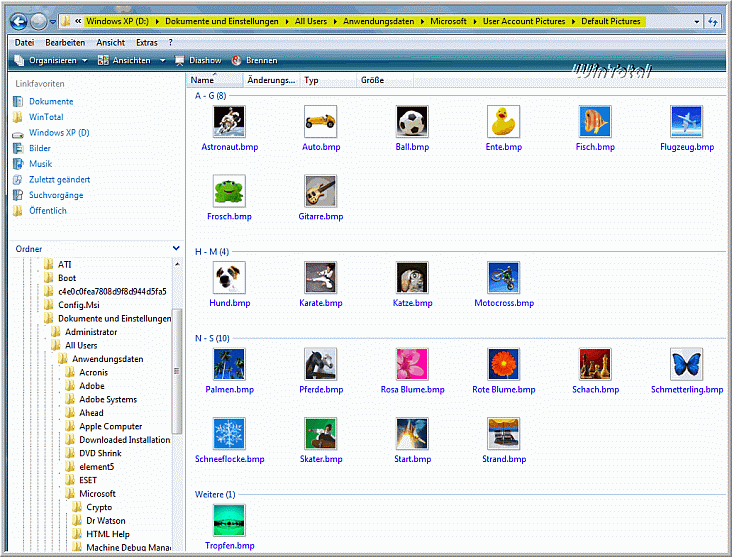Select the Hund.bmp dog icon
The height and width of the screenshot is (557, 732).
[x=229, y=277]
